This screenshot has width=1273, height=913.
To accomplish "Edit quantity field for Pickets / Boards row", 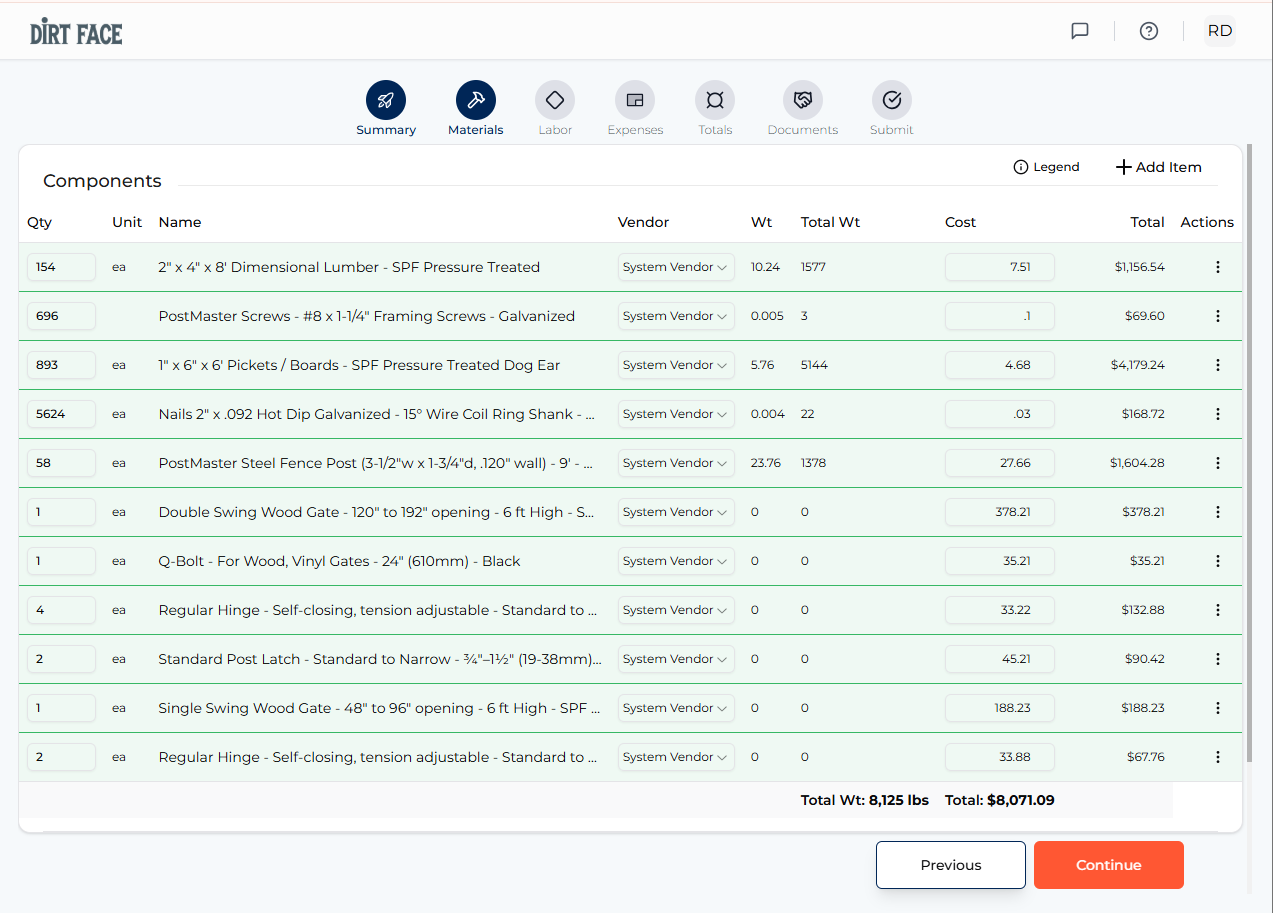I will 61,365.
